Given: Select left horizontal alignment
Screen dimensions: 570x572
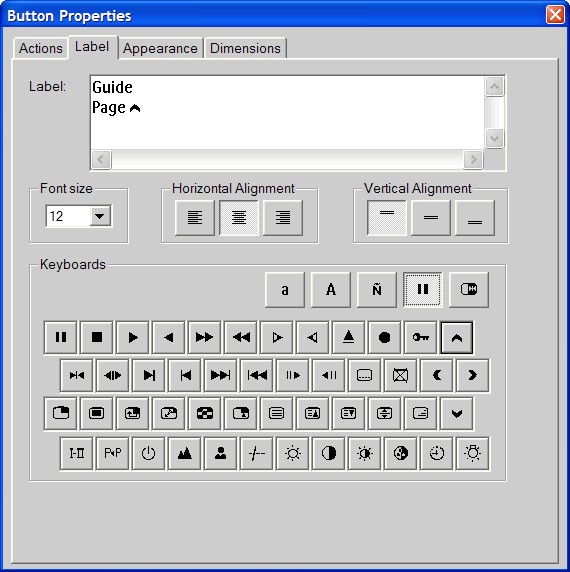Looking at the screenshot, I should (195, 218).
